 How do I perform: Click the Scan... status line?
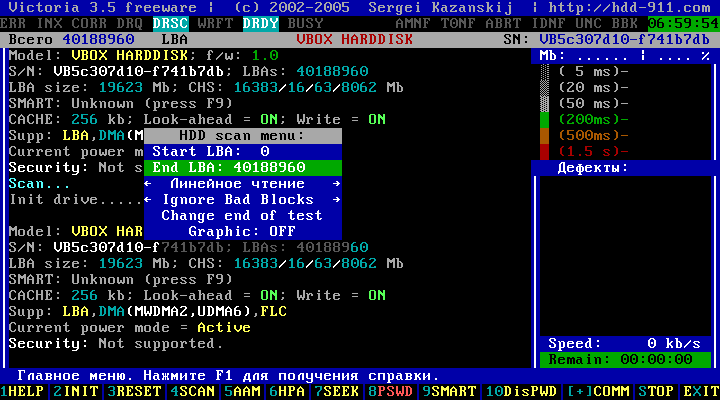pyautogui.click(x=39, y=184)
